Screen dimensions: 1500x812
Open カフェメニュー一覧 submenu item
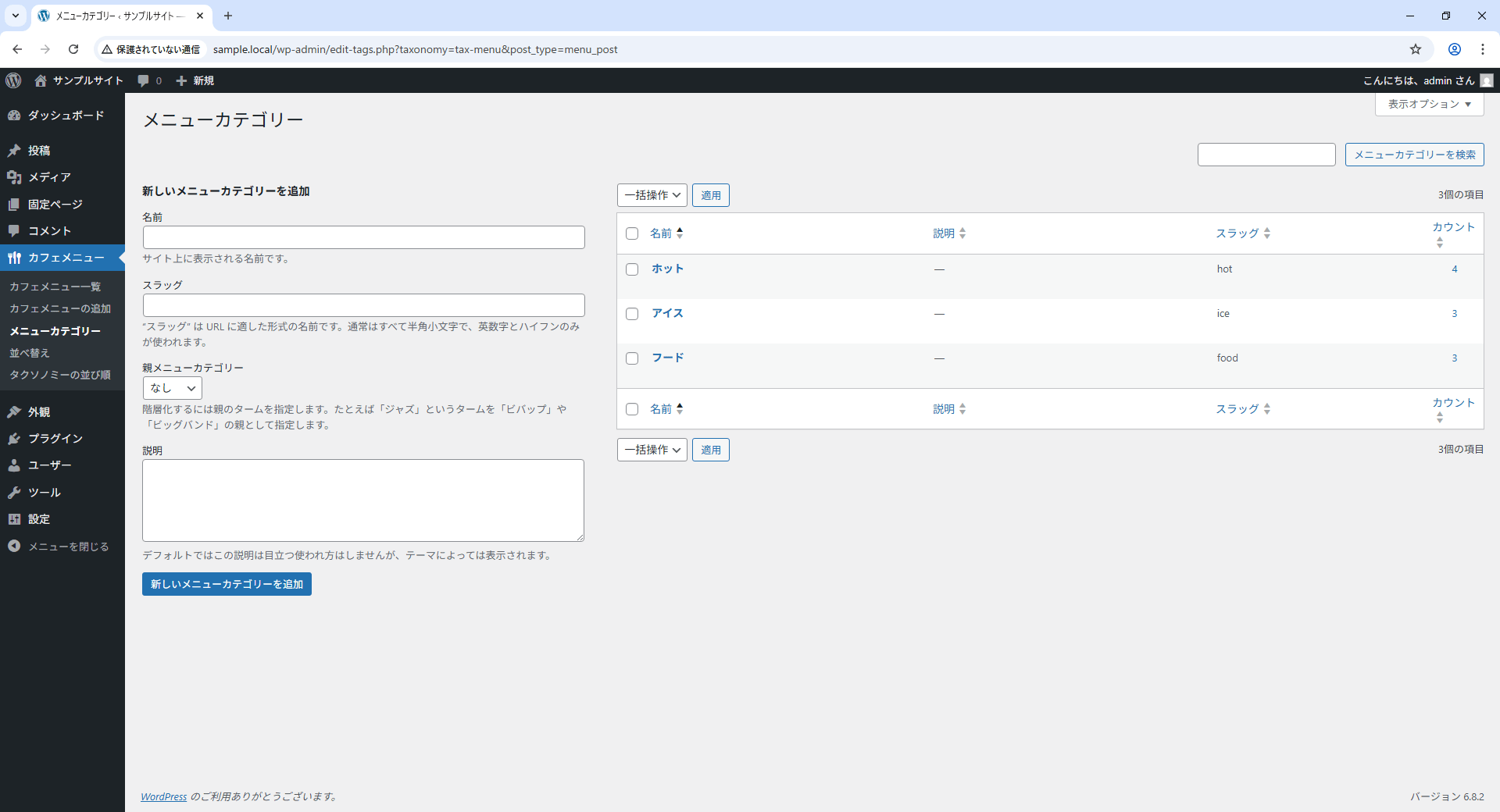[55, 287]
